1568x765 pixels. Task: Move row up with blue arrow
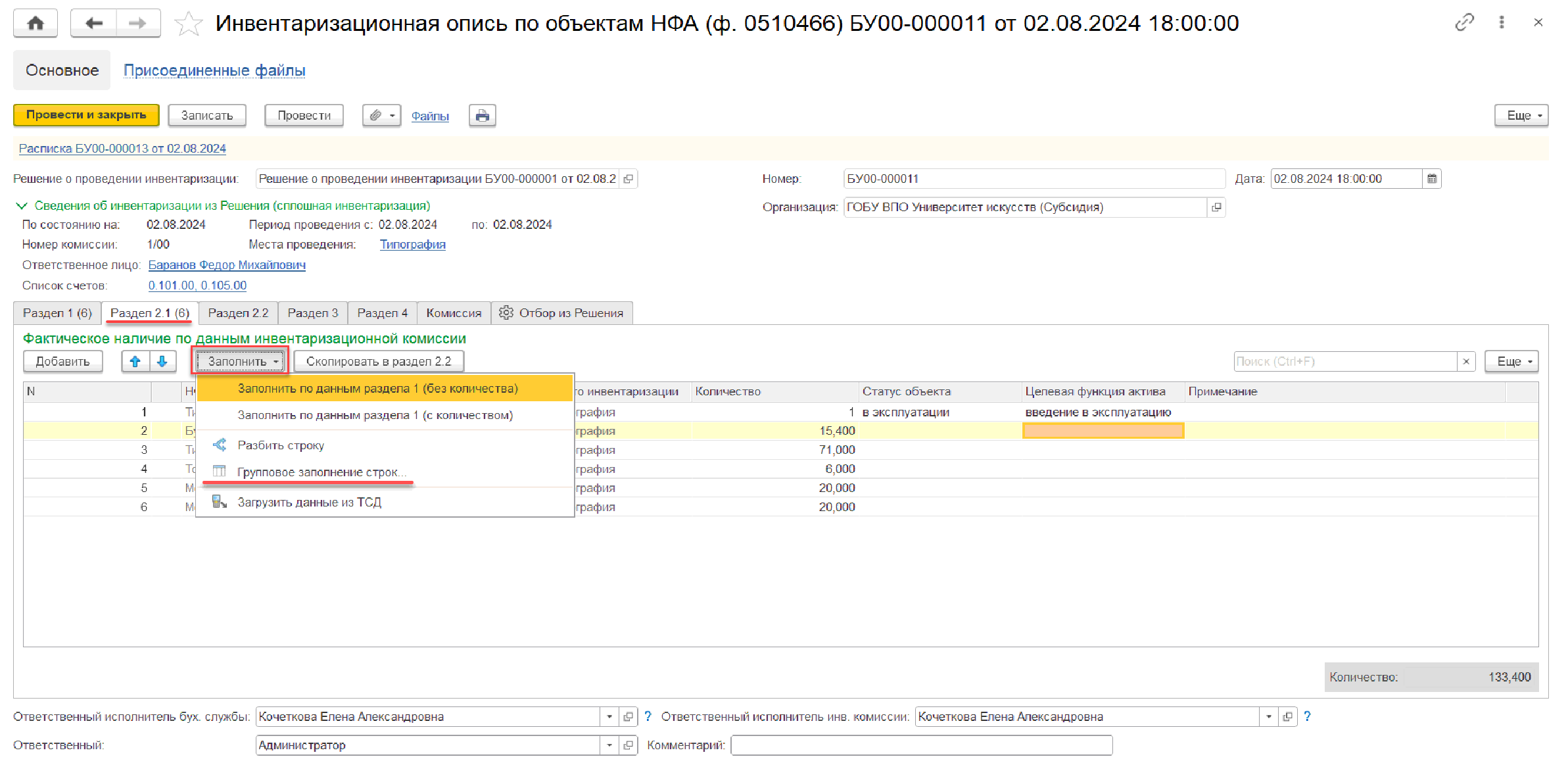tap(135, 361)
